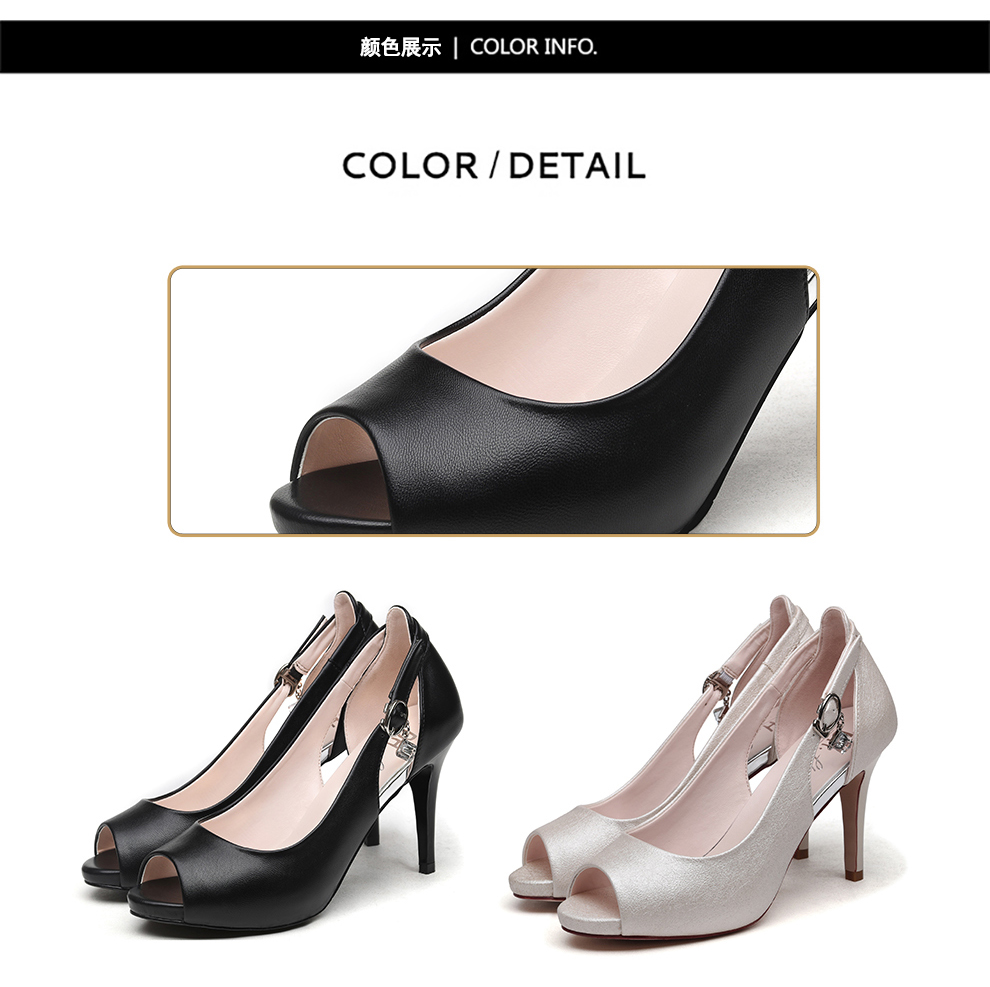The image size is (990, 987).
Task: Click the word COLOR in the heading
Action: (x=410, y=165)
